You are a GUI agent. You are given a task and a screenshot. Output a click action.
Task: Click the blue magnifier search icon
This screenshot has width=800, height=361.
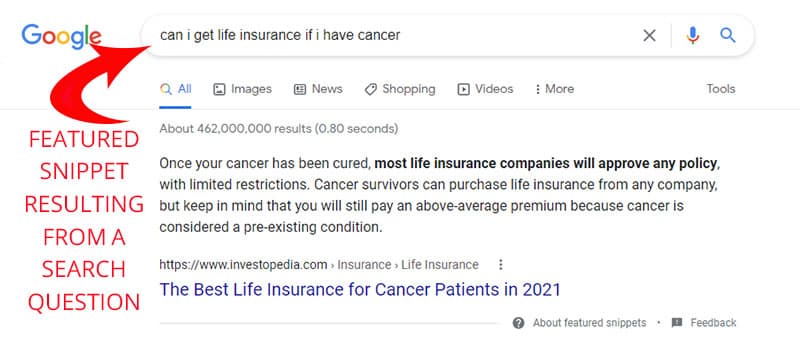728,35
